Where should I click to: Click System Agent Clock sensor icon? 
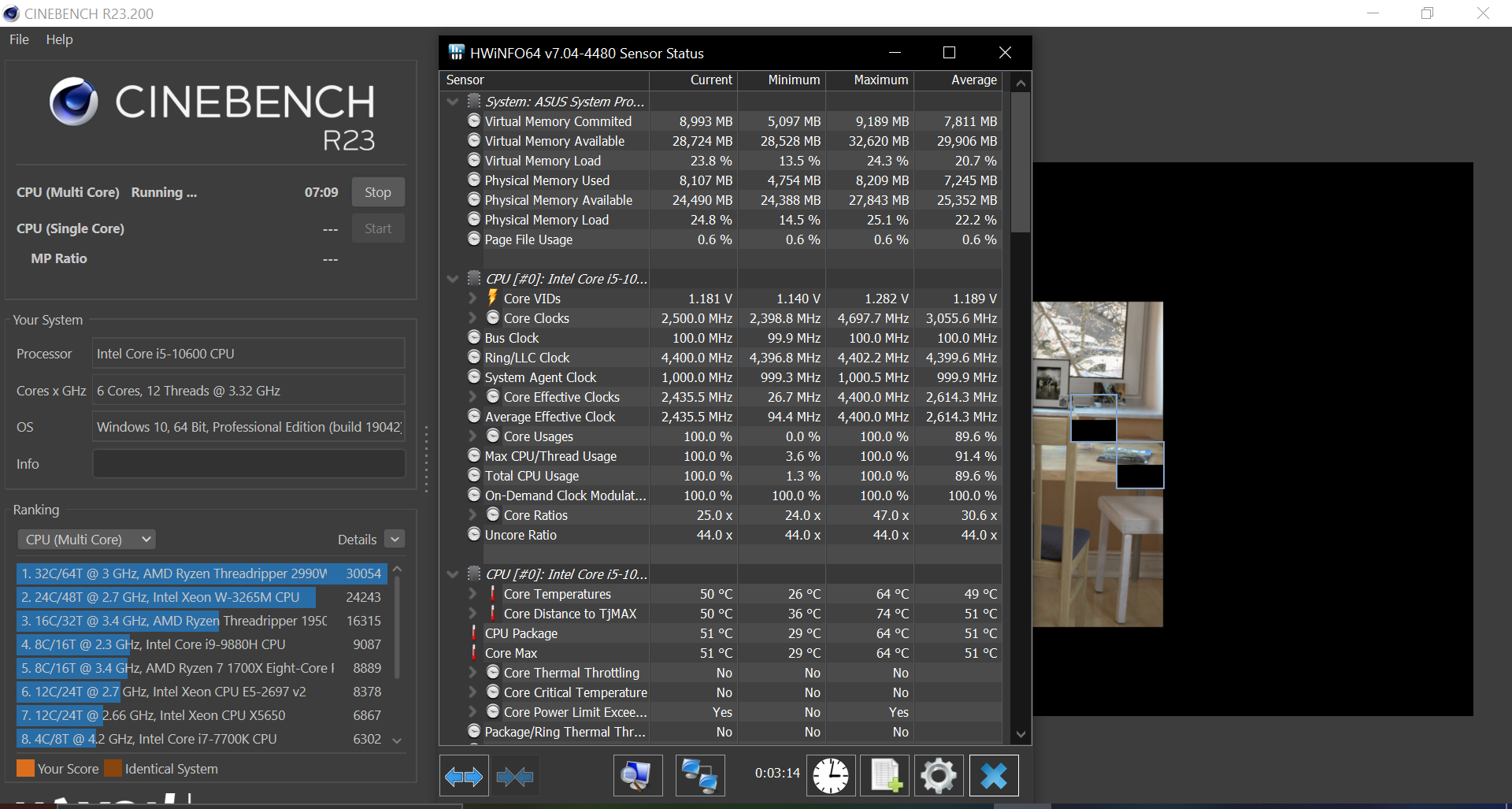[474, 377]
